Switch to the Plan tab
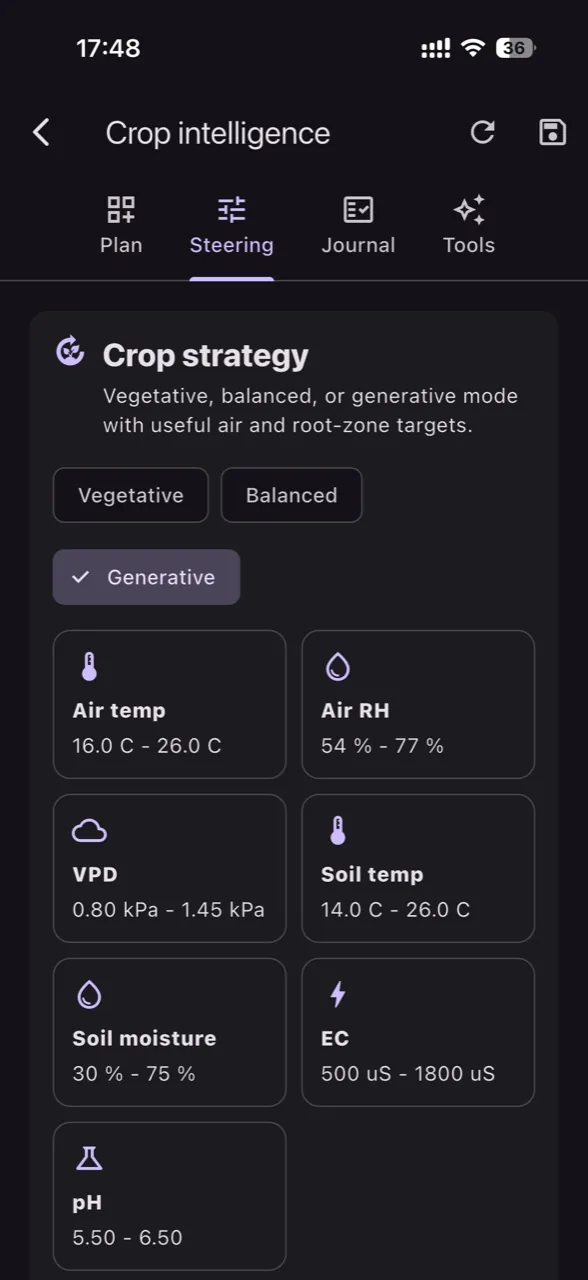Screen dimensions: 588x1280 pyautogui.click(x=121, y=225)
